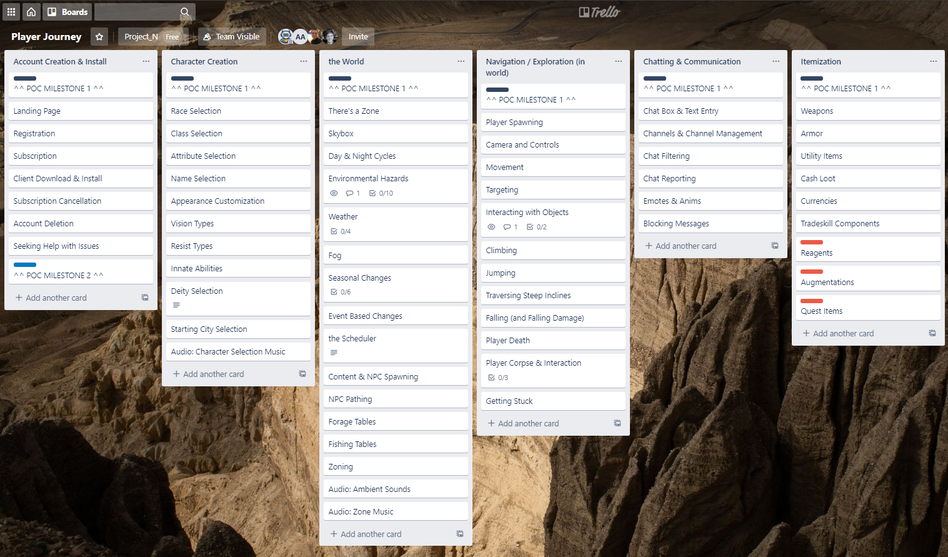Star the Player Journey board
This screenshot has width=948, height=557.
pyautogui.click(x=99, y=37)
